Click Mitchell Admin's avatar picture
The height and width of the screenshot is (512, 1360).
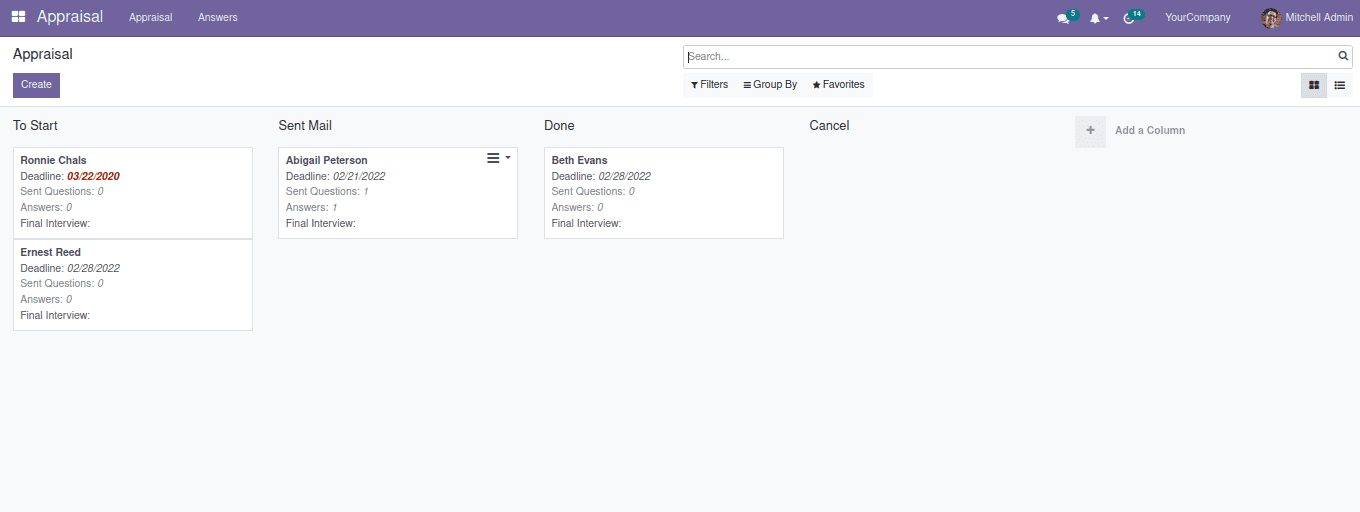tap(1270, 18)
